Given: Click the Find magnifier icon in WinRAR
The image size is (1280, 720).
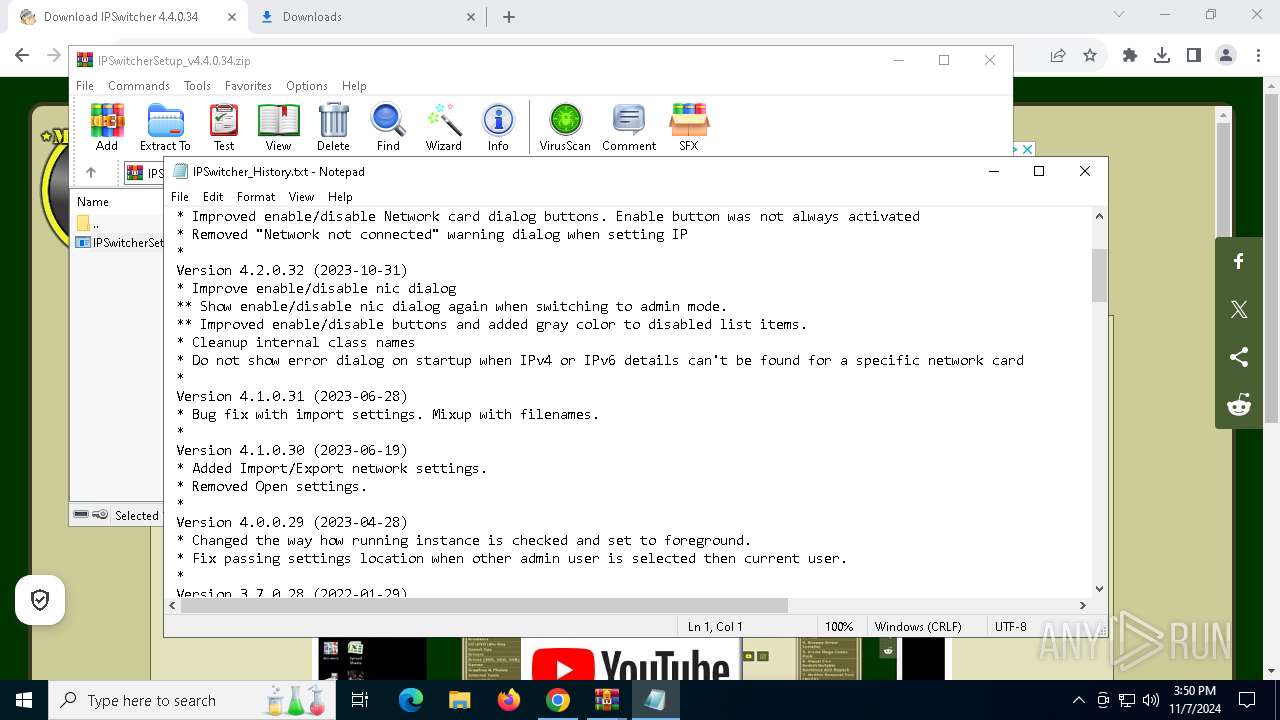Looking at the screenshot, I should (388, 127).
